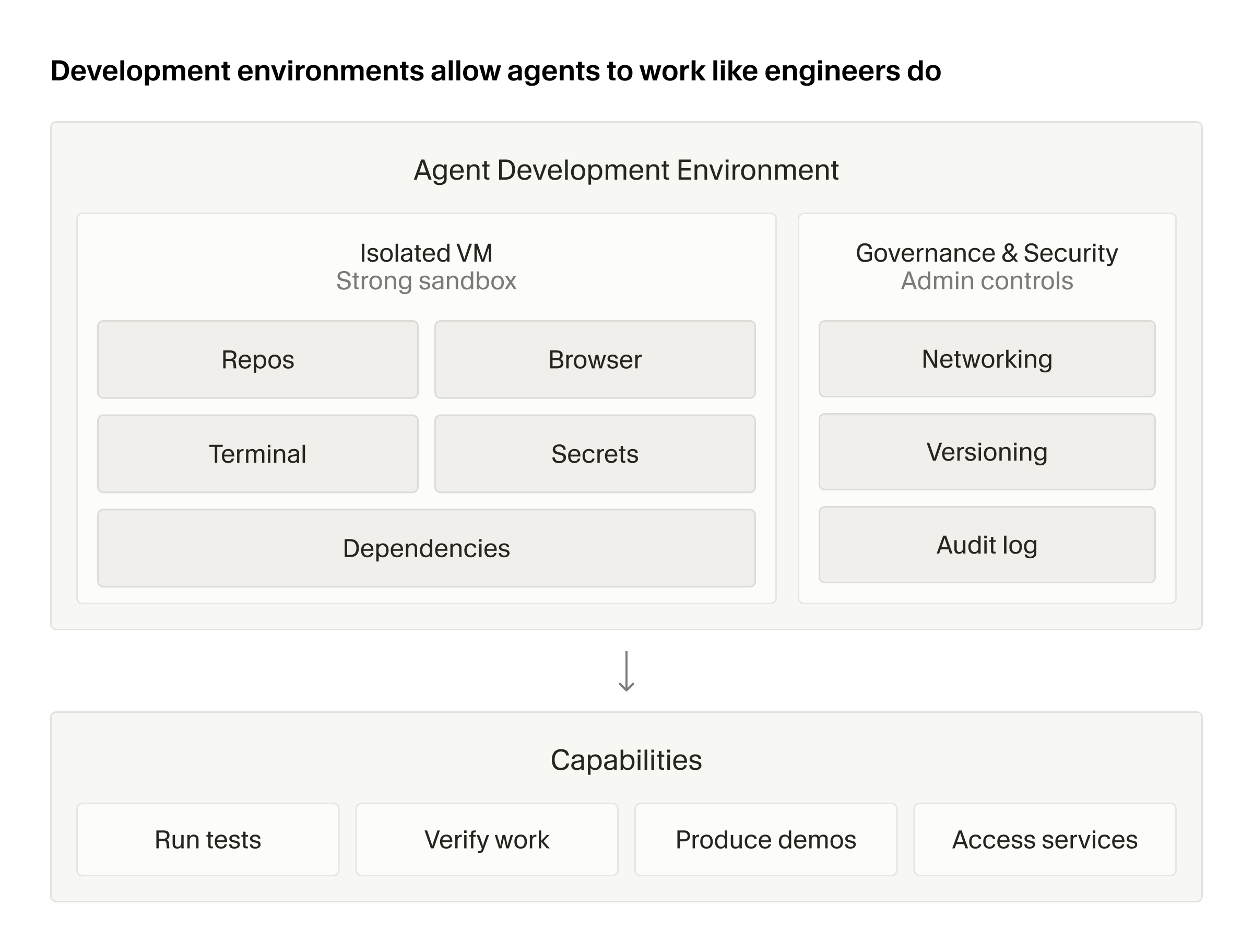Click the Run tests capability
1253x952 pixels.
tap(208, 839)
